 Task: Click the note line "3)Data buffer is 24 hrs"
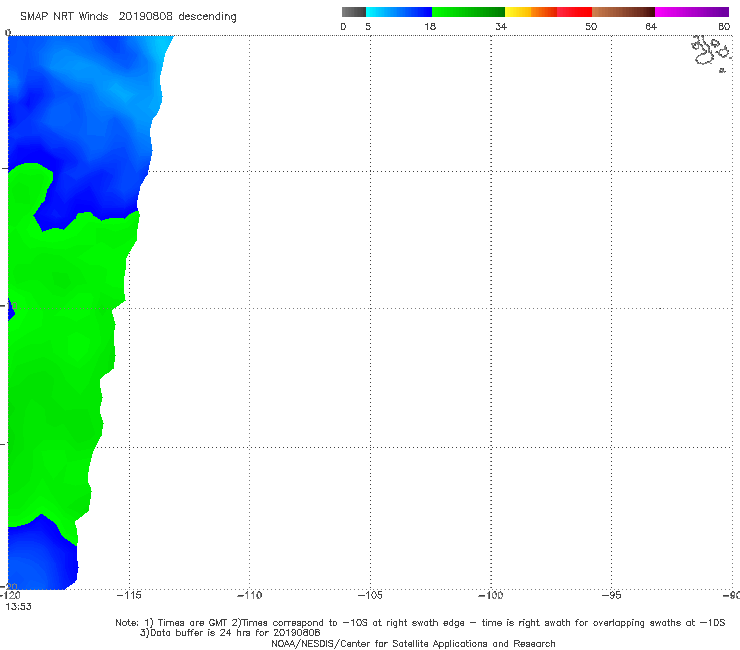(230, 633)
